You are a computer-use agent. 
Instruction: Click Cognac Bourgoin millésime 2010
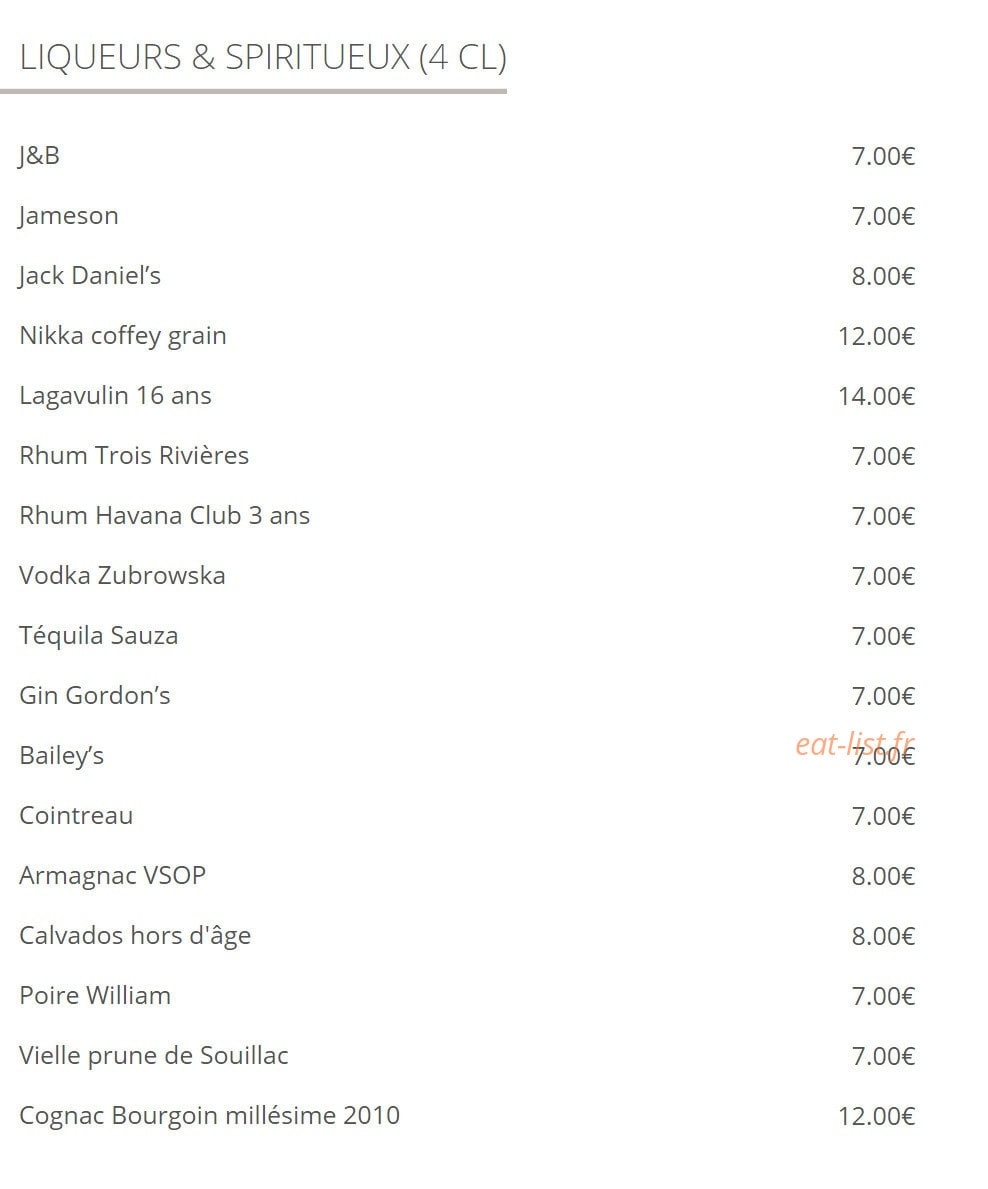click(209, 1116)
